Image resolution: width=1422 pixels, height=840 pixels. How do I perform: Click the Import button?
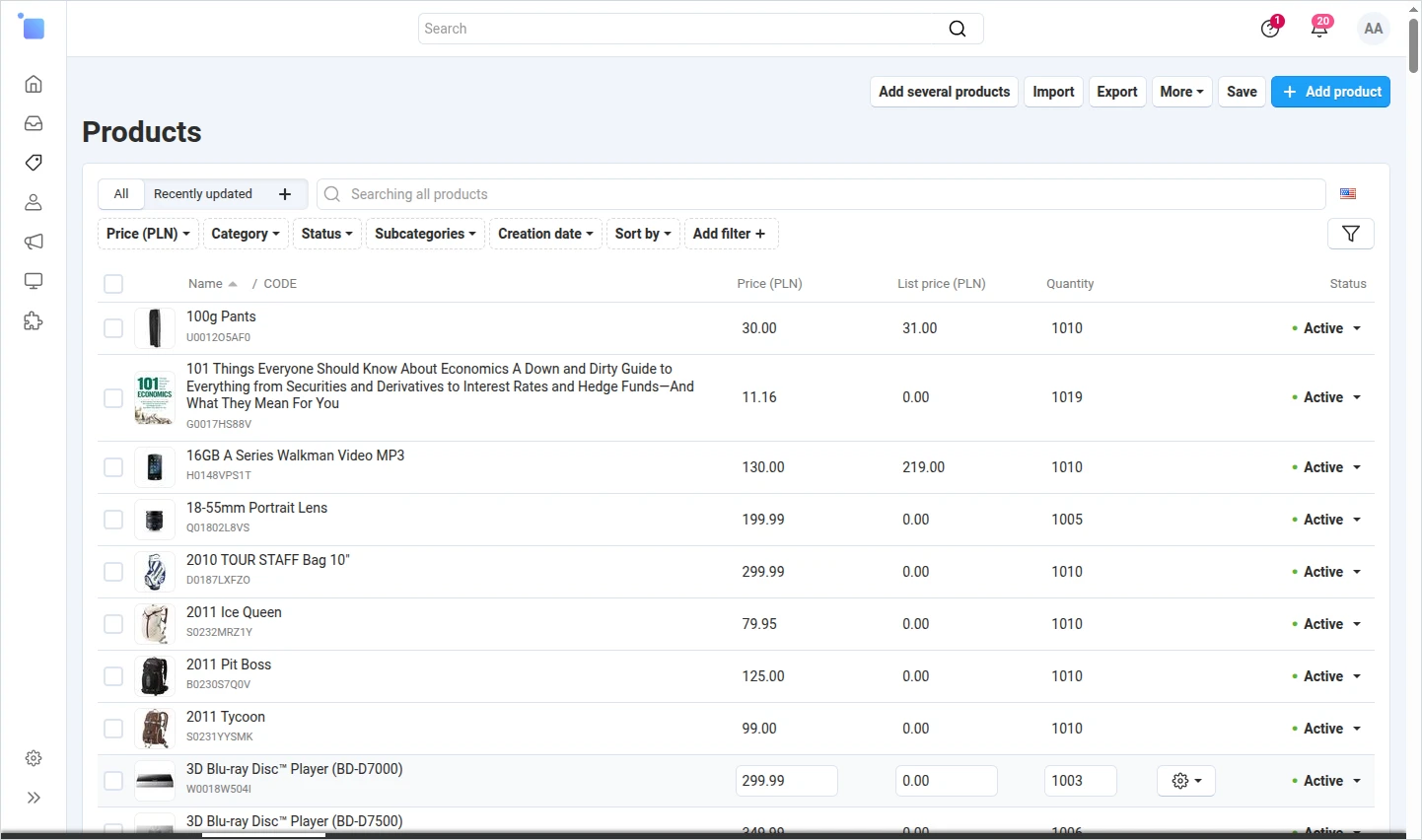(1053, 92)
